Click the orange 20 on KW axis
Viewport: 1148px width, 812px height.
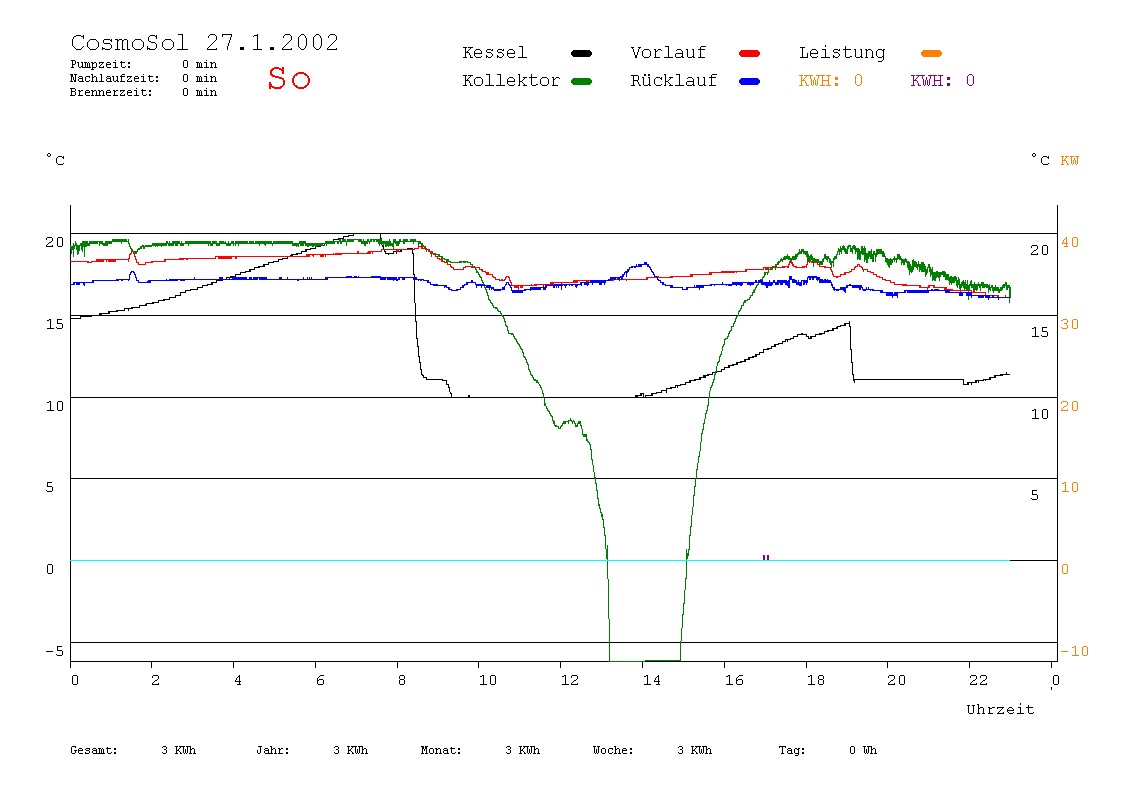pos(1070,406)
